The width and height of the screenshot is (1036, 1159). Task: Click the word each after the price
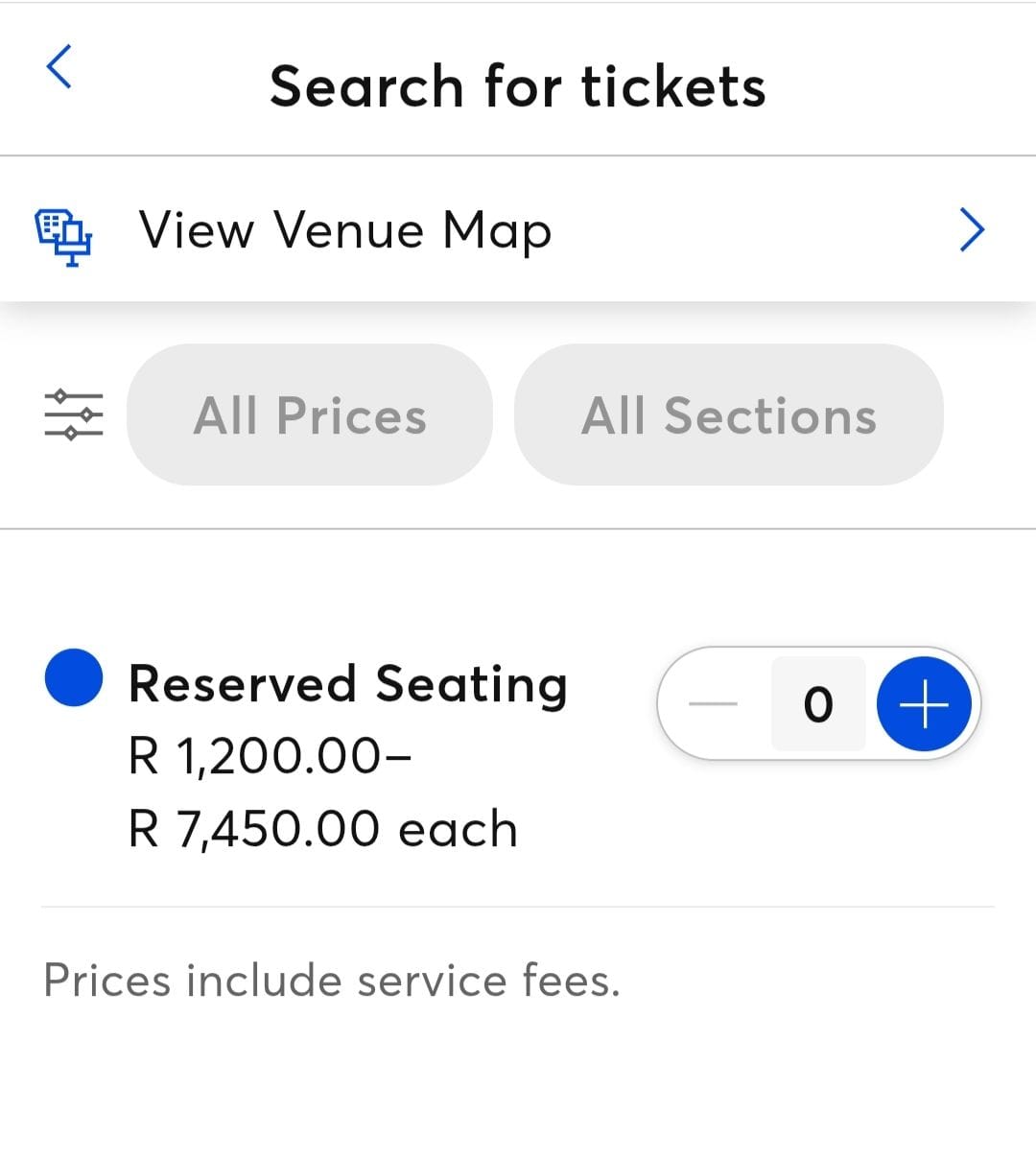458,830
